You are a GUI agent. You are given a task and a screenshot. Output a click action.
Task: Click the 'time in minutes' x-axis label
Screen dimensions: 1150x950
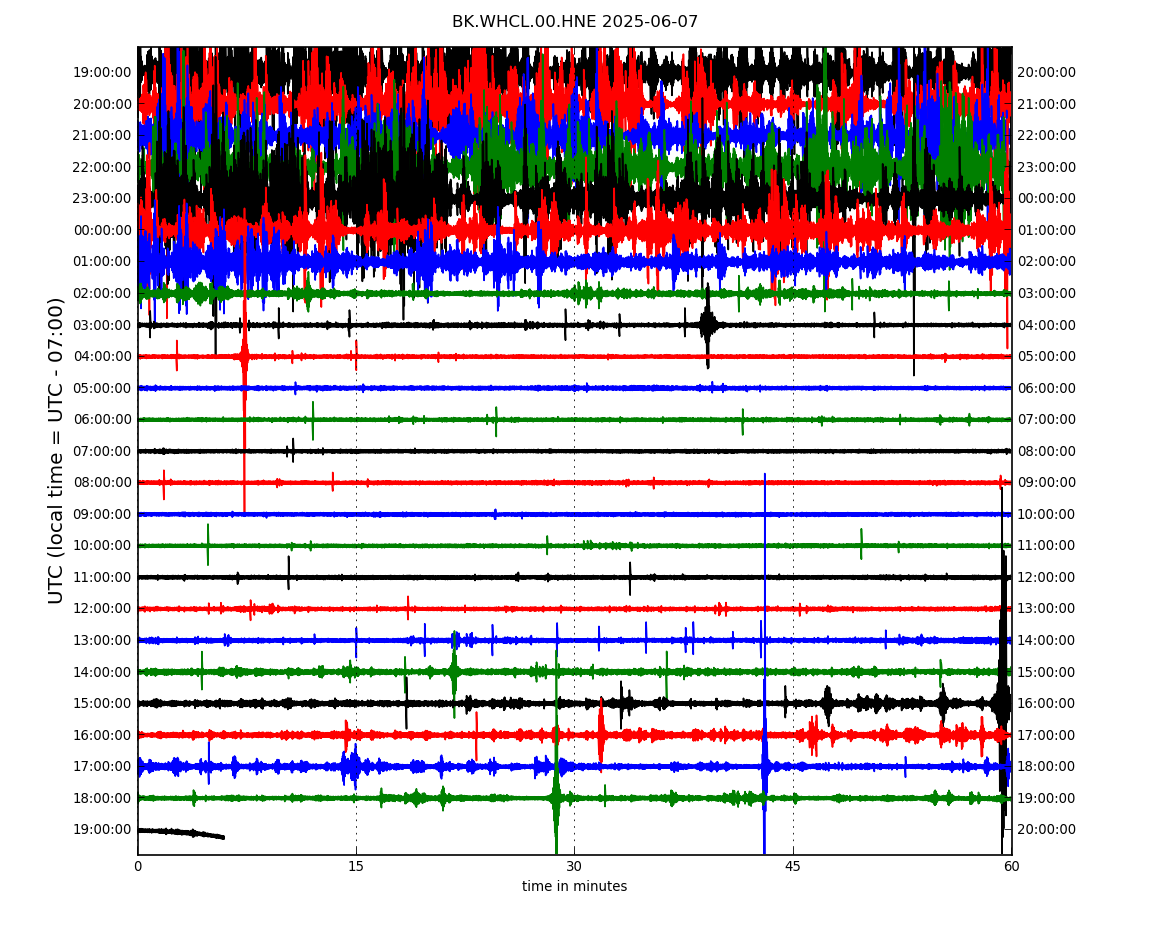574,886
